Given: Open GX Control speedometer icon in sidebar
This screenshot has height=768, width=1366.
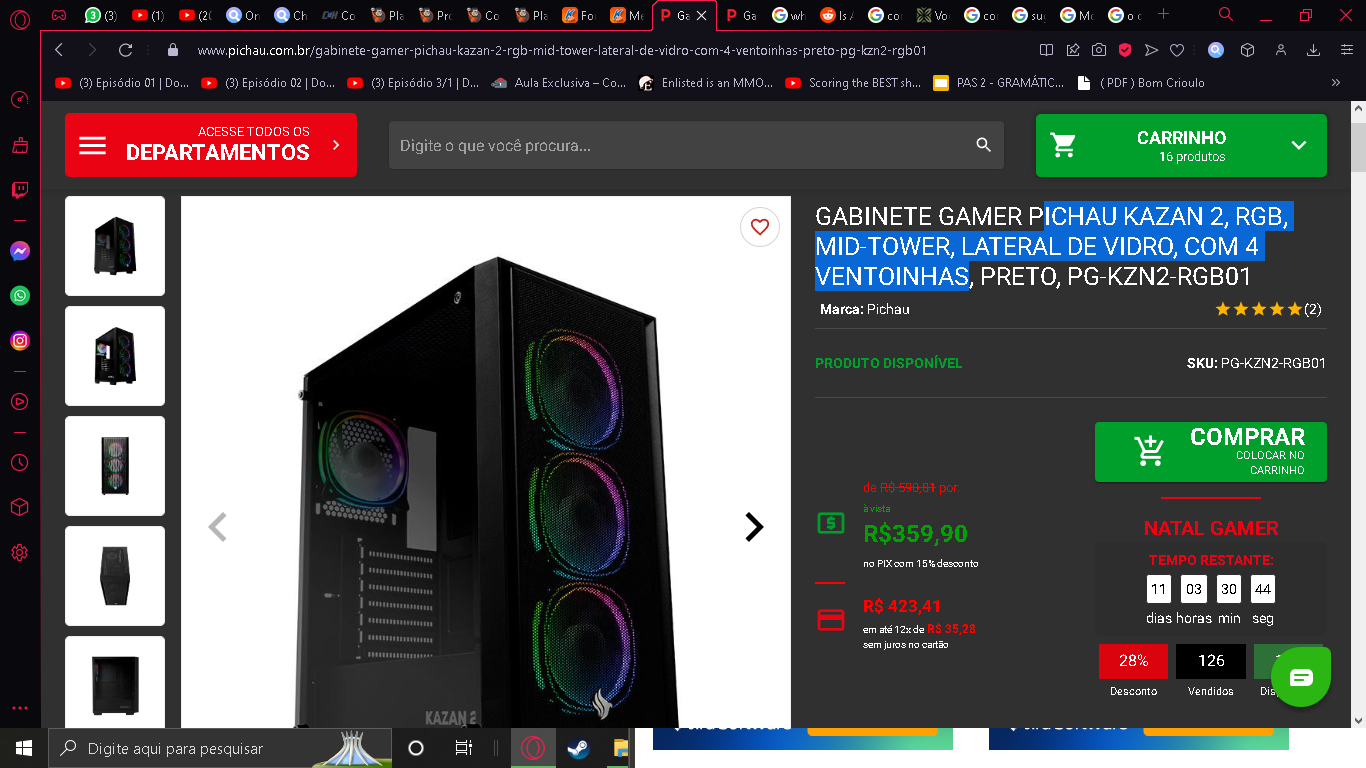Looking at the screenshot, I should tap(20, 100).
